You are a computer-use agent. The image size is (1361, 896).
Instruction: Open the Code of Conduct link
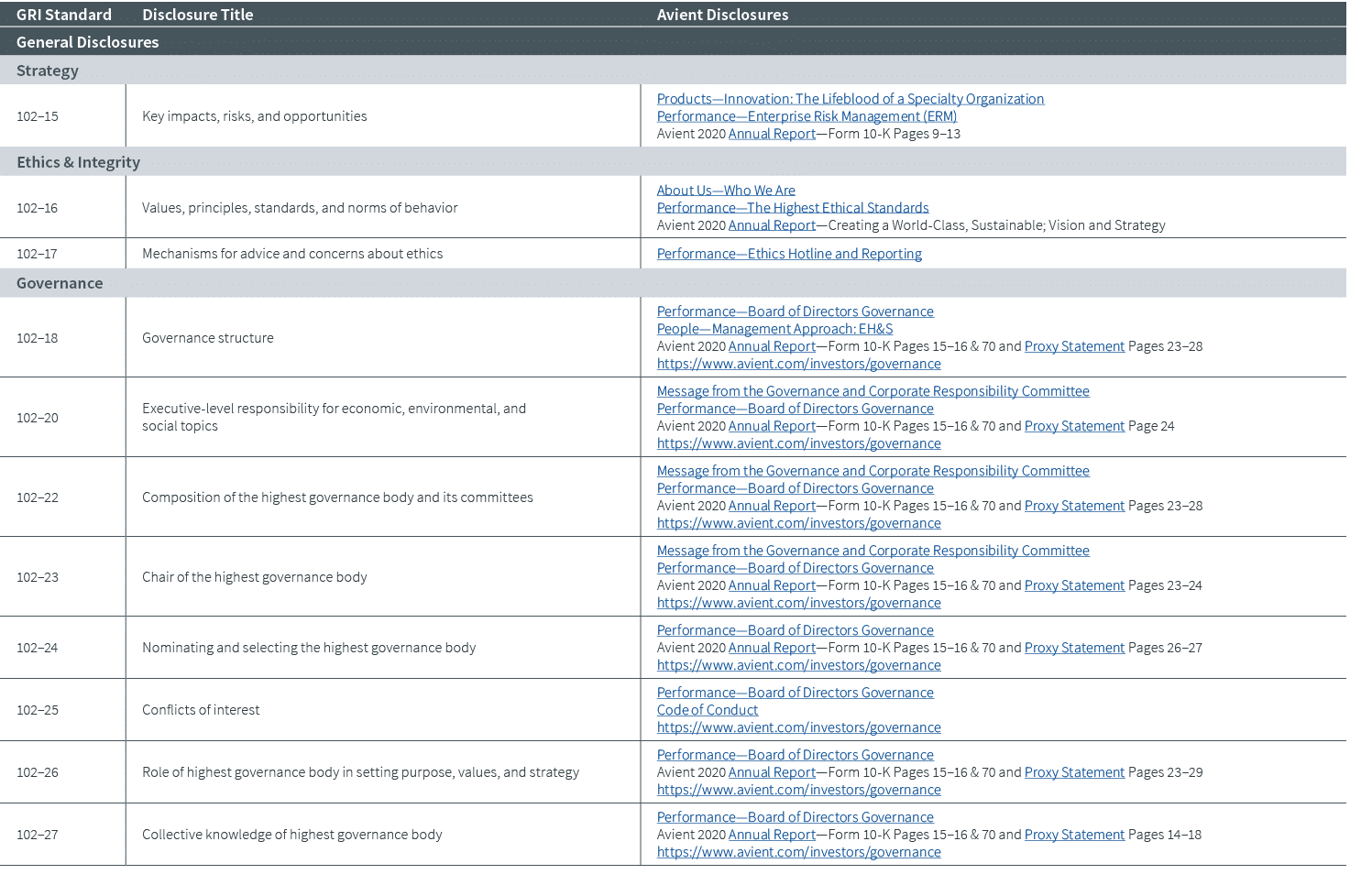[708, 710]
